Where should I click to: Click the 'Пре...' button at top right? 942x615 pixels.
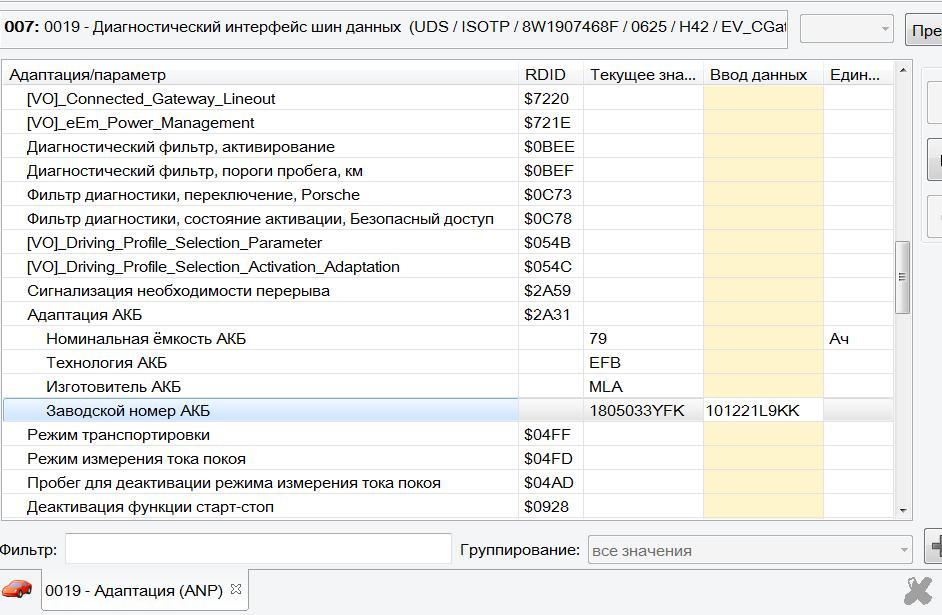[924, 29]
